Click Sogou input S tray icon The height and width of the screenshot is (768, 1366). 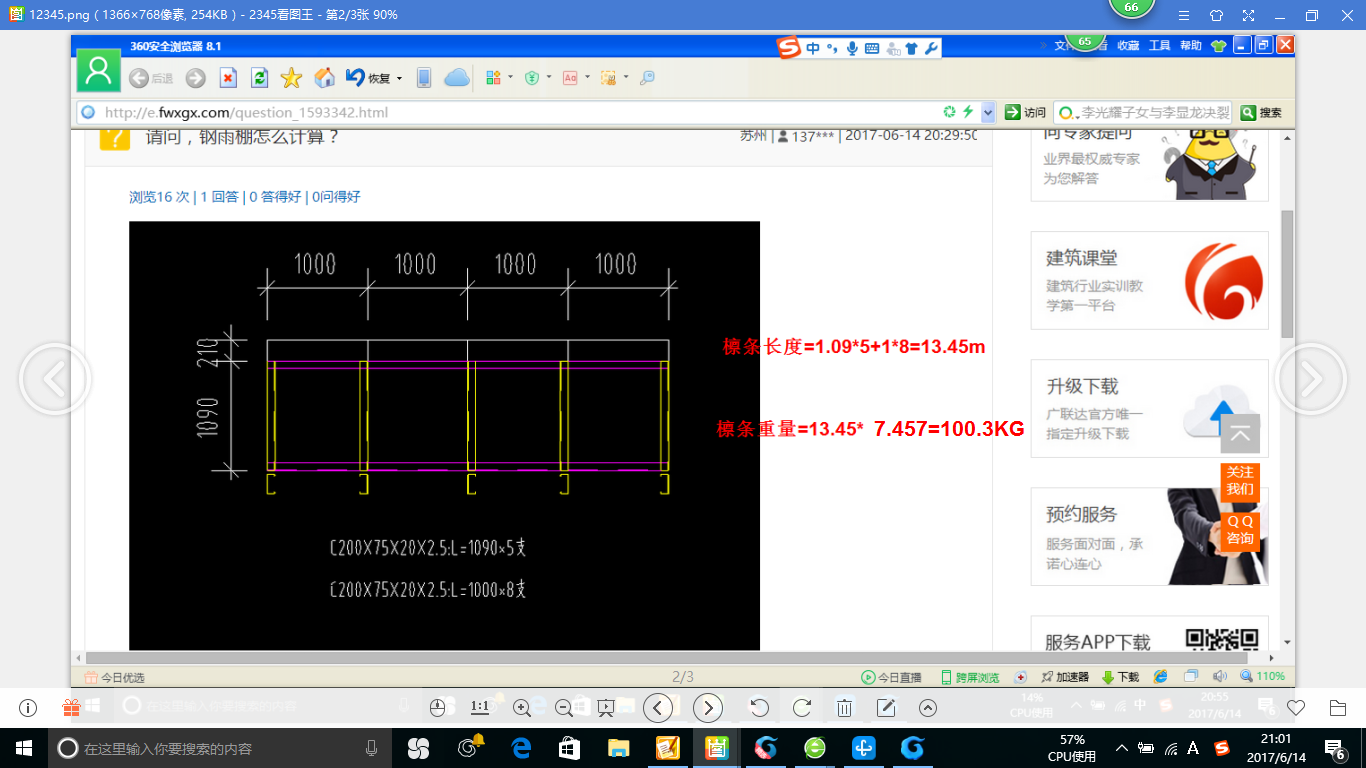1221,748
